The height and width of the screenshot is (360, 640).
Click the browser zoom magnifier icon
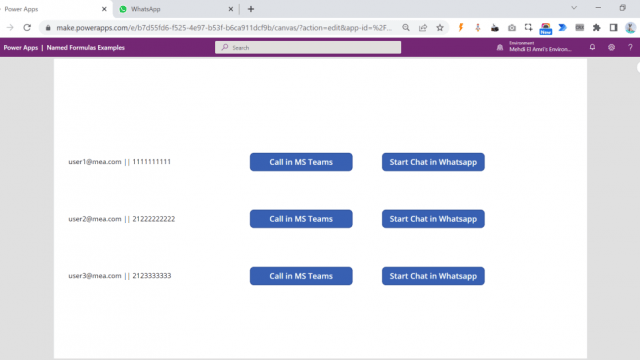pos(406,28)
